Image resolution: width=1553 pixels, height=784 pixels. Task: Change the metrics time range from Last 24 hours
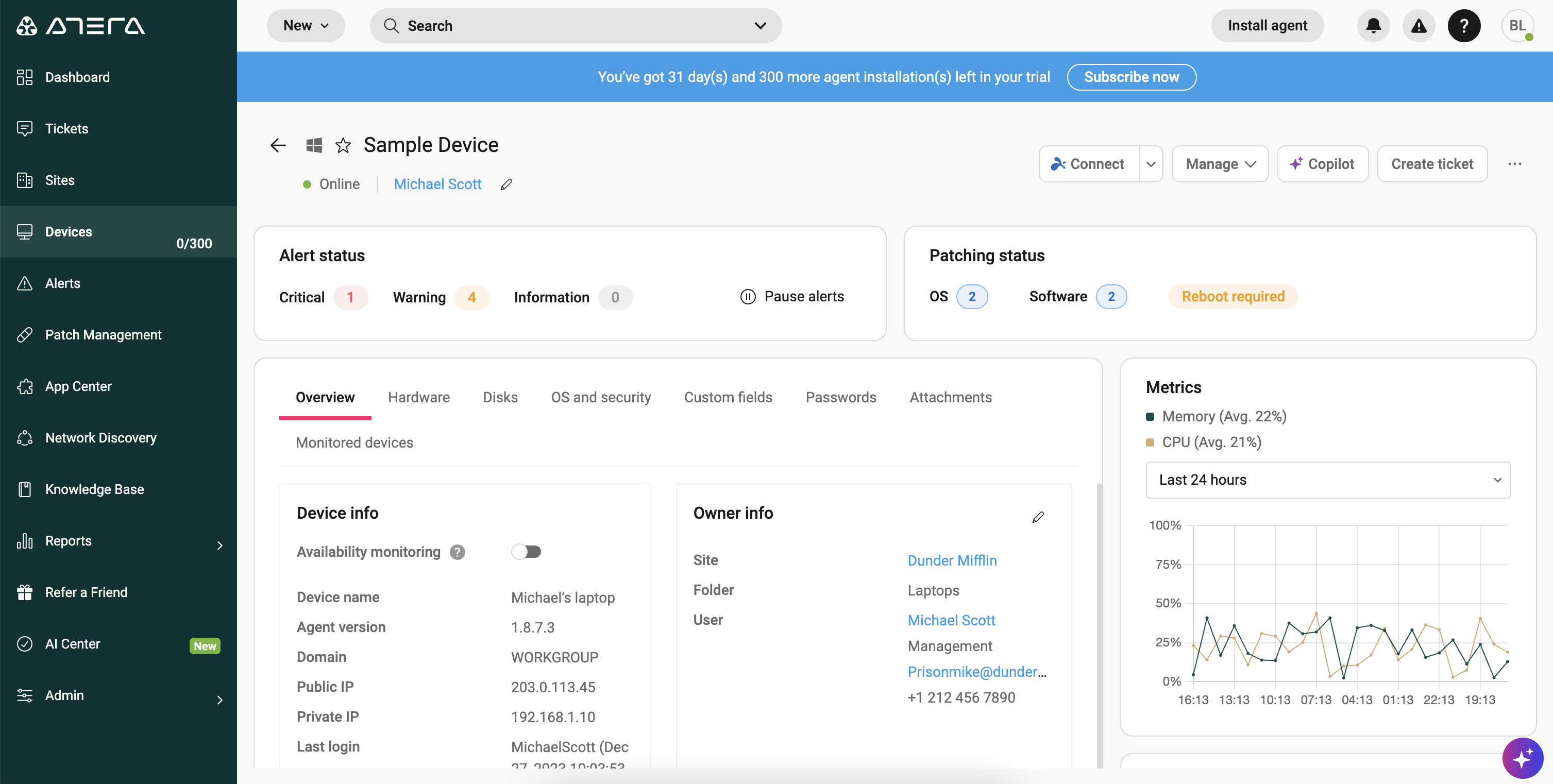coord(1327,480)
